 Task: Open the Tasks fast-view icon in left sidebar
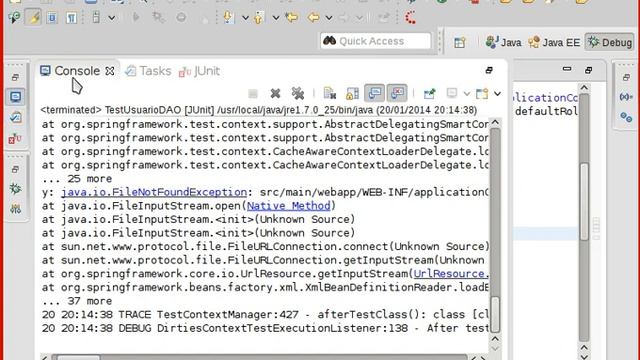pos(16,118)
